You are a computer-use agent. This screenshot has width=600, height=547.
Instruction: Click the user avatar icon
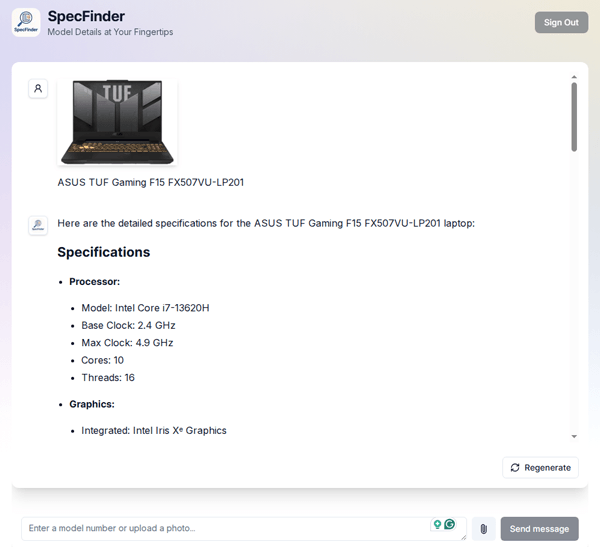[38, 89]
